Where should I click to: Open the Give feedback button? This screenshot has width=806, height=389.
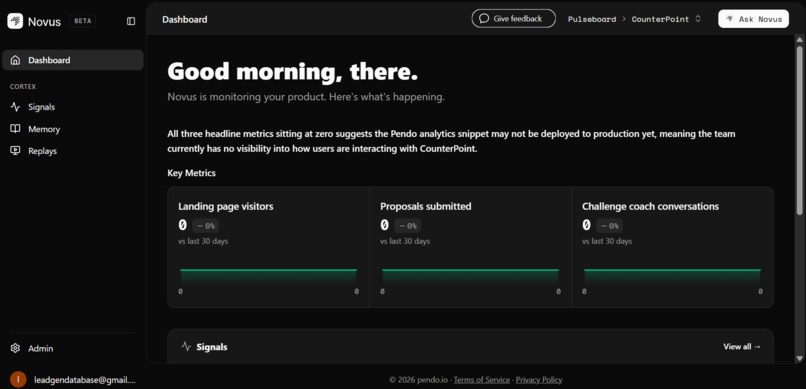pos(514,18)
